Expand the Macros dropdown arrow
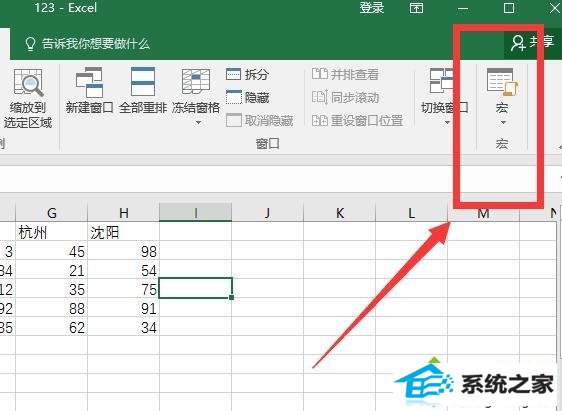Screen dimensions: 562x411 tap(503, 123)
